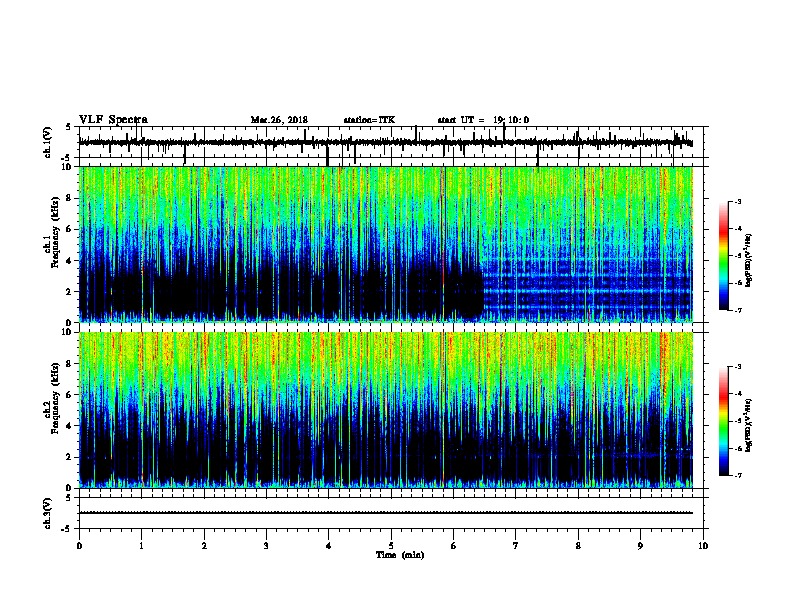Click time axis tick label "3"
This screenshot has height=612, width=792.
pos(266,546)
